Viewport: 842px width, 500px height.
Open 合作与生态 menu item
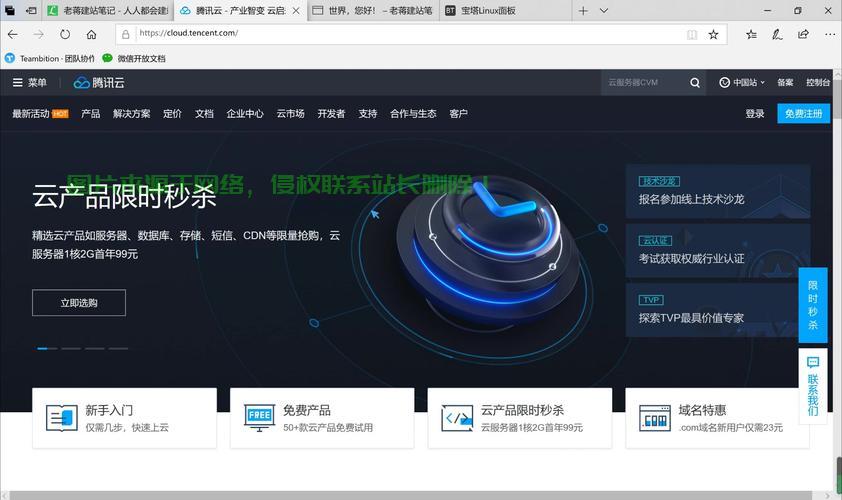point(413,113)
